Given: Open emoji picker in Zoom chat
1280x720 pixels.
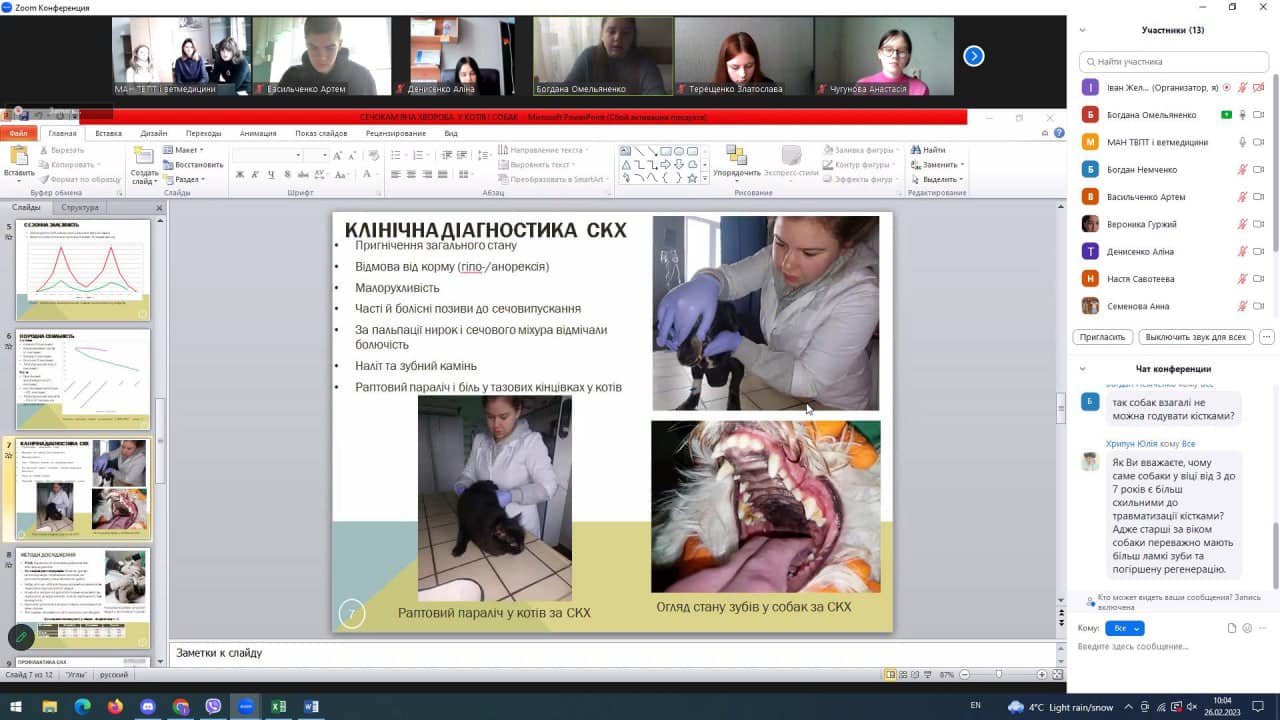Looking at the screenshot, I should click(1247, 628).
